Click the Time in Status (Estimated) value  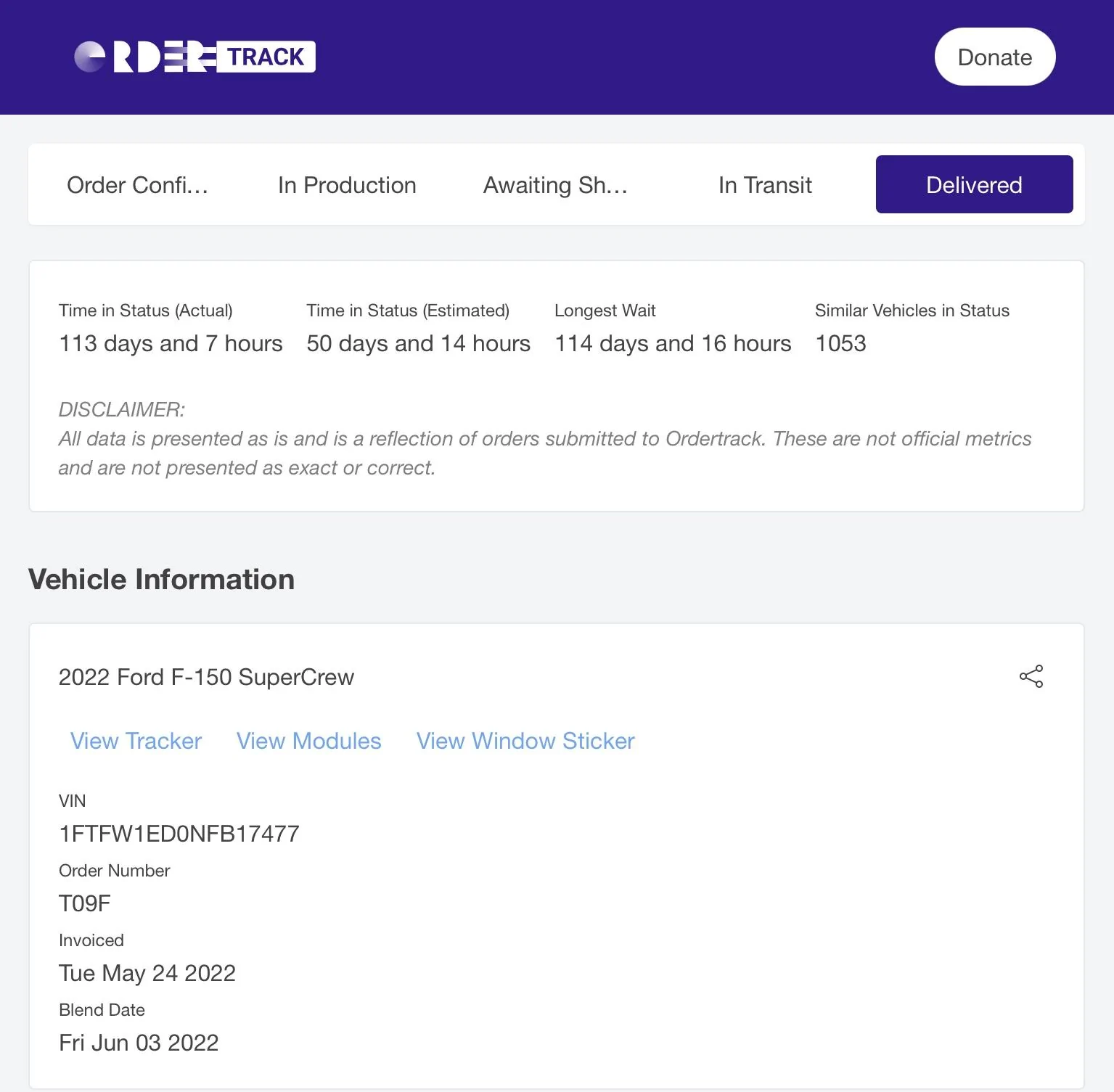pos(418,343)
